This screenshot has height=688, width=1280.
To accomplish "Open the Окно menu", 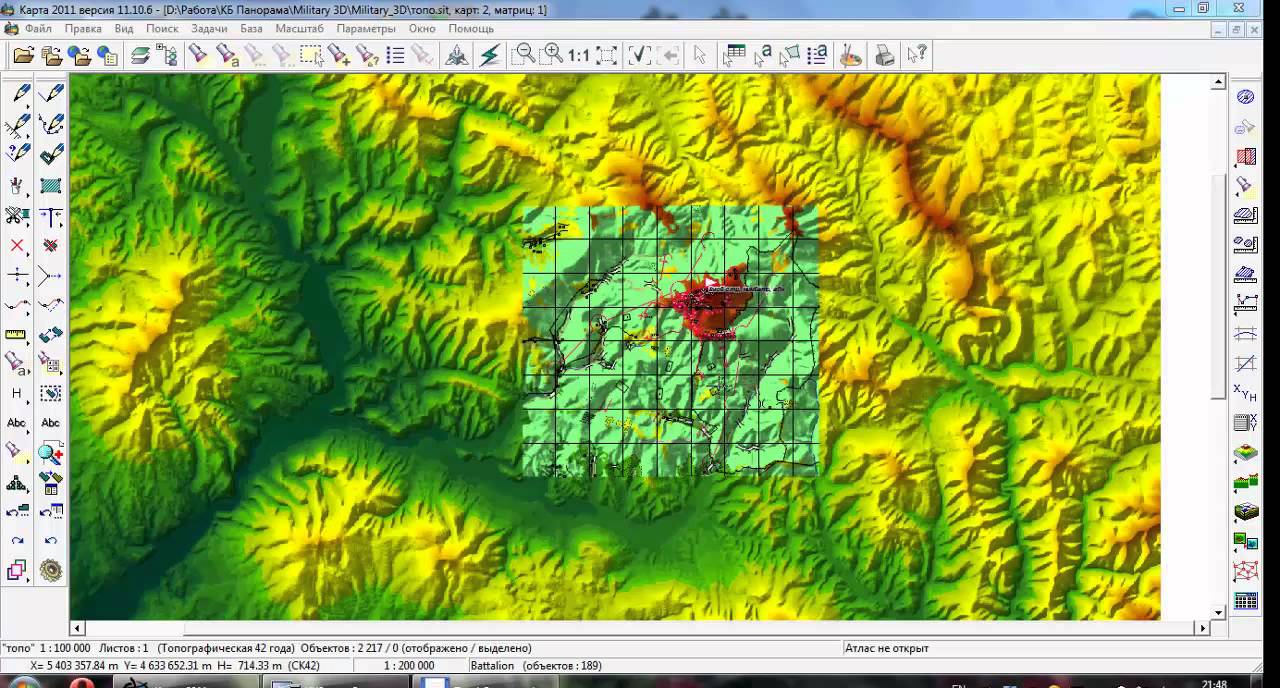I will pos(422,29).
